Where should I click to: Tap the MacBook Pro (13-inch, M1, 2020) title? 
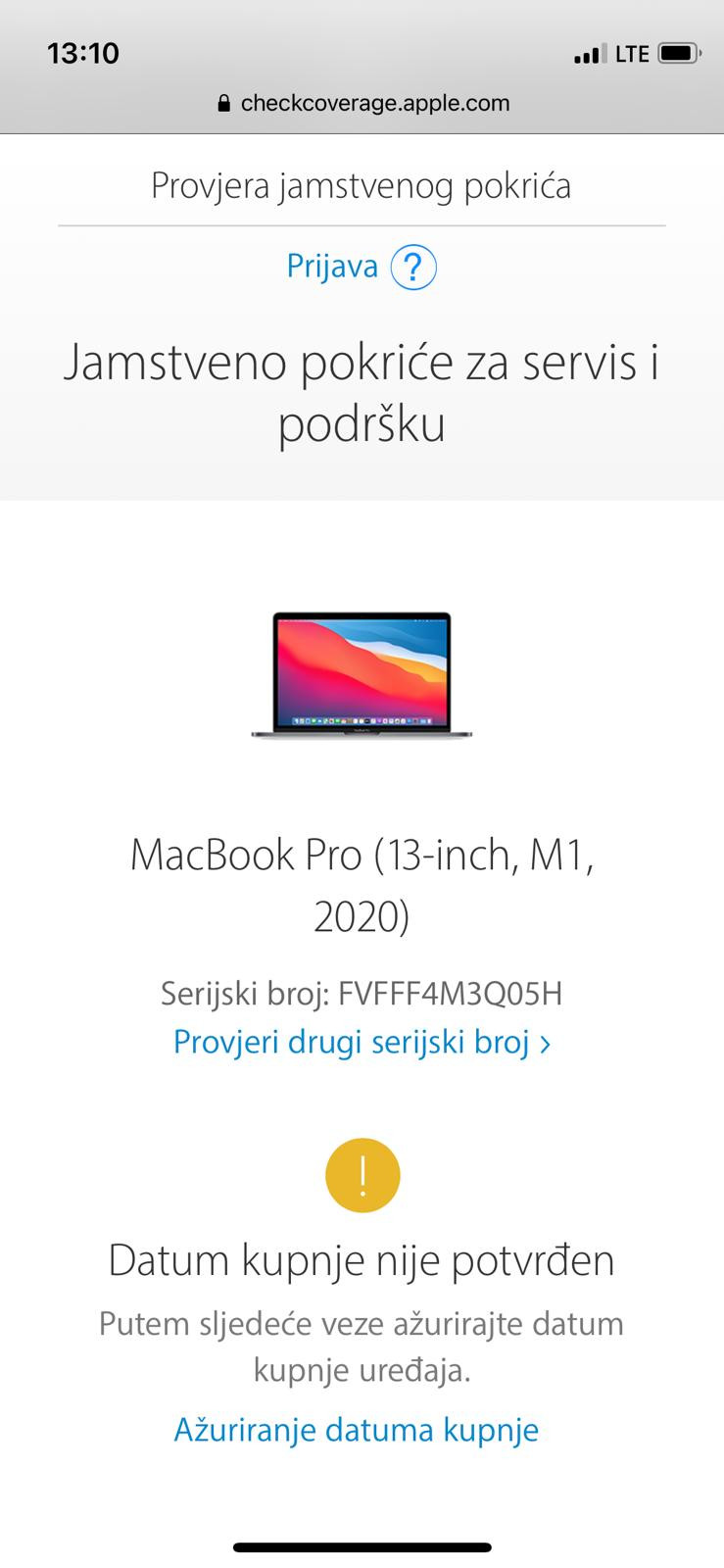tap(362, 885)
